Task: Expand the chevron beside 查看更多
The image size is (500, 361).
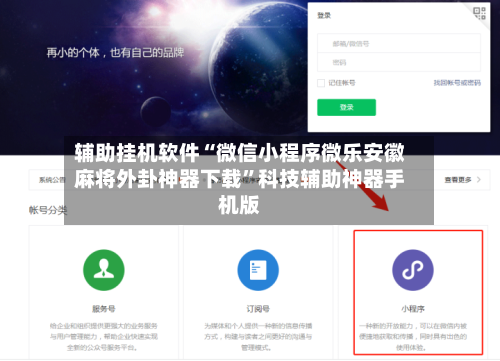Action: [x=479, y=180]
